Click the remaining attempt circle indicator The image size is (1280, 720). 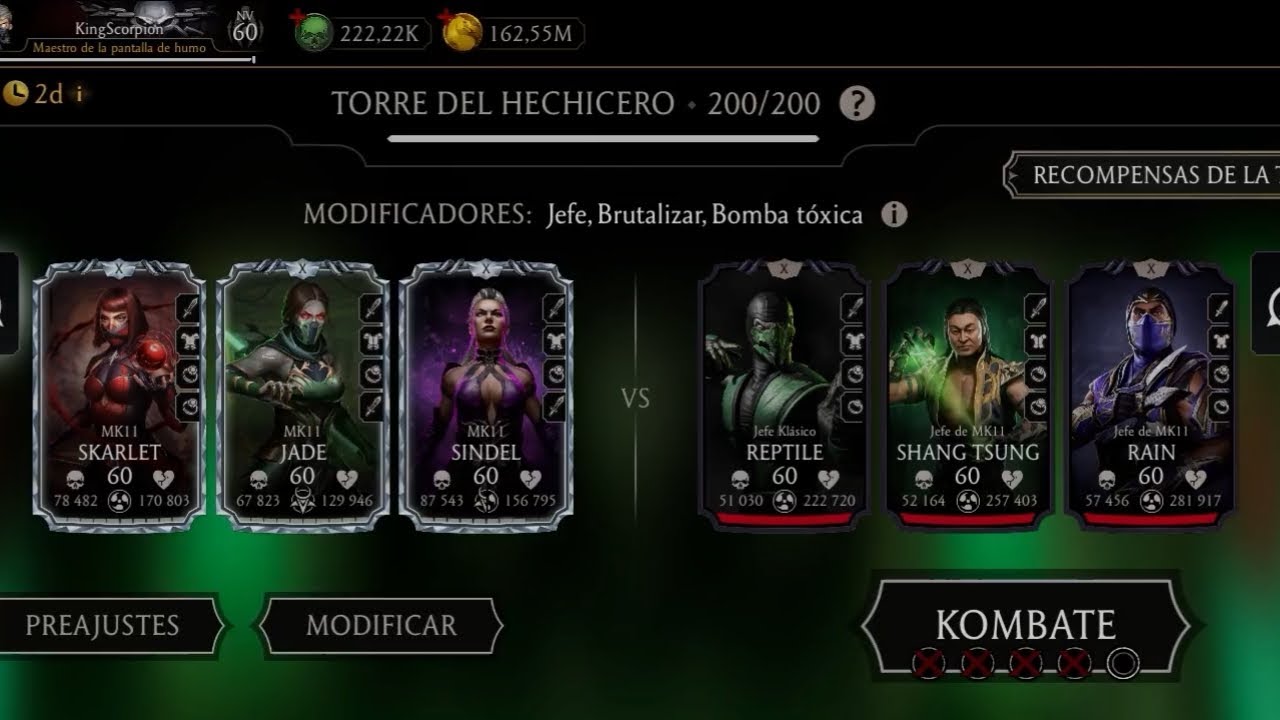[x=1124, y=663]
